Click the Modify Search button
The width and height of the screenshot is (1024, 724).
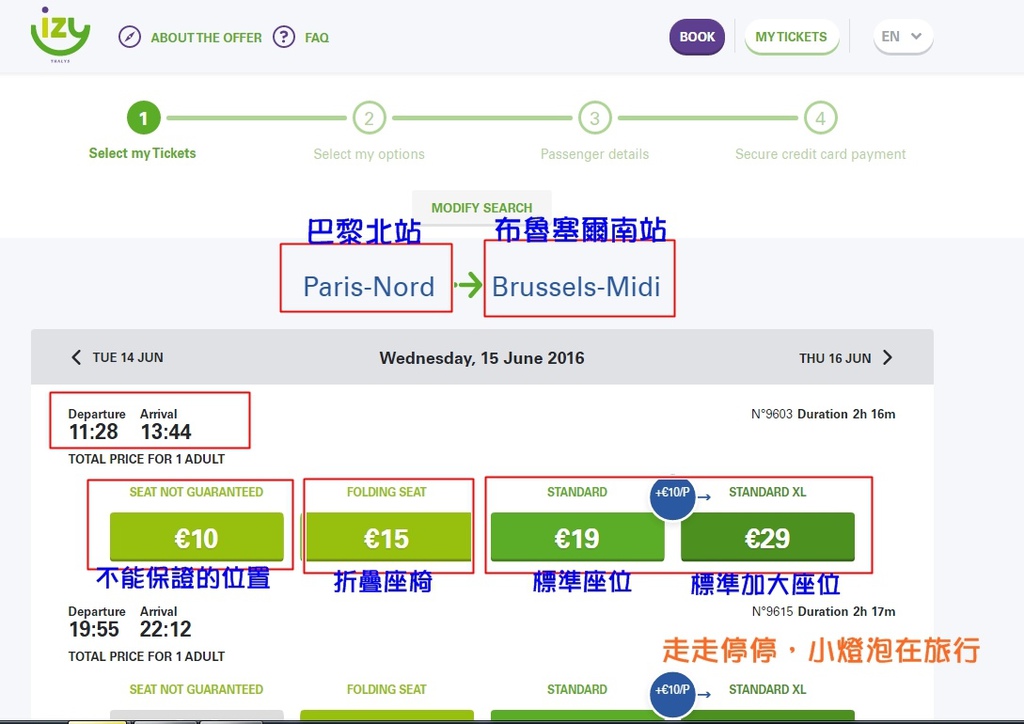(x=481, y=208)
